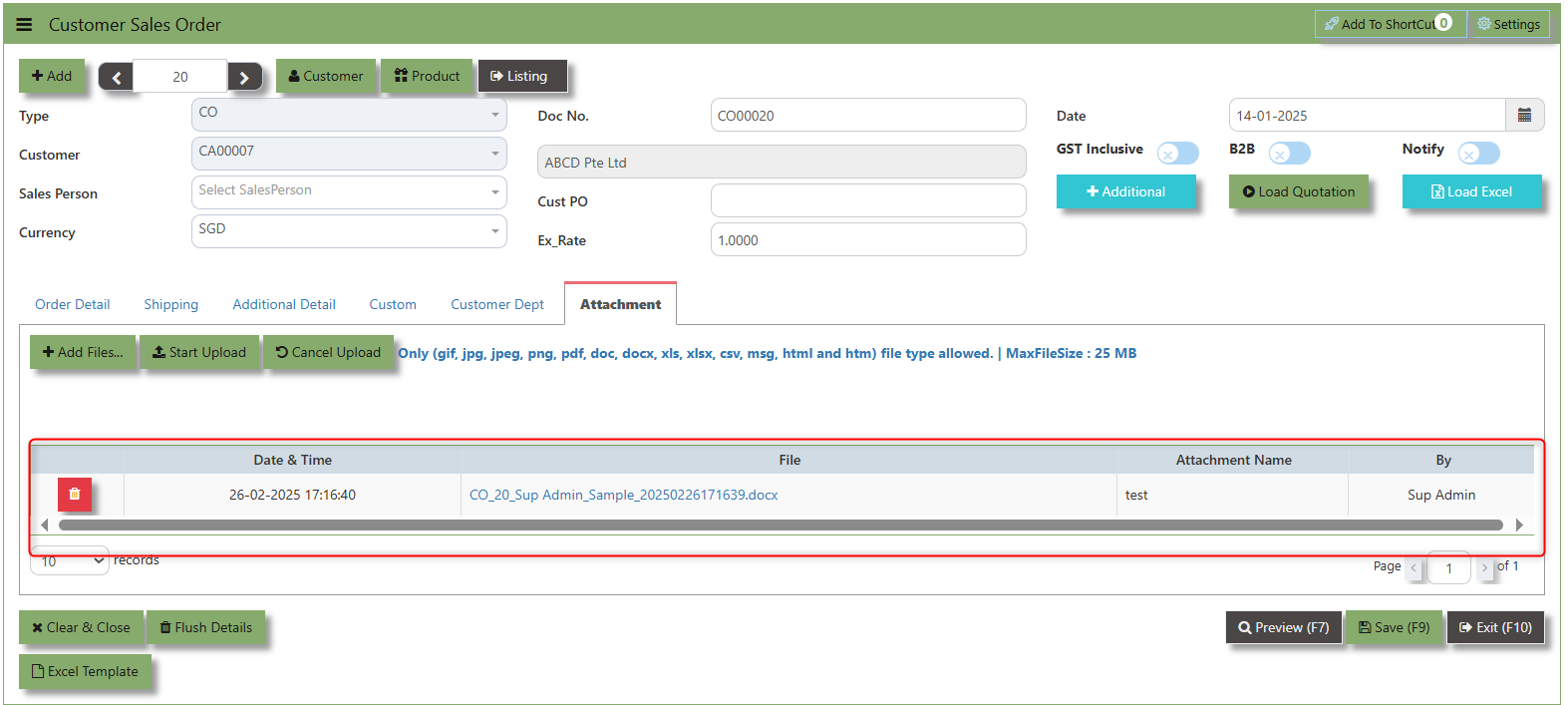This screenshot has height=705, width=1568.
Task: Go to next order with right arrow
Action: 244,77
